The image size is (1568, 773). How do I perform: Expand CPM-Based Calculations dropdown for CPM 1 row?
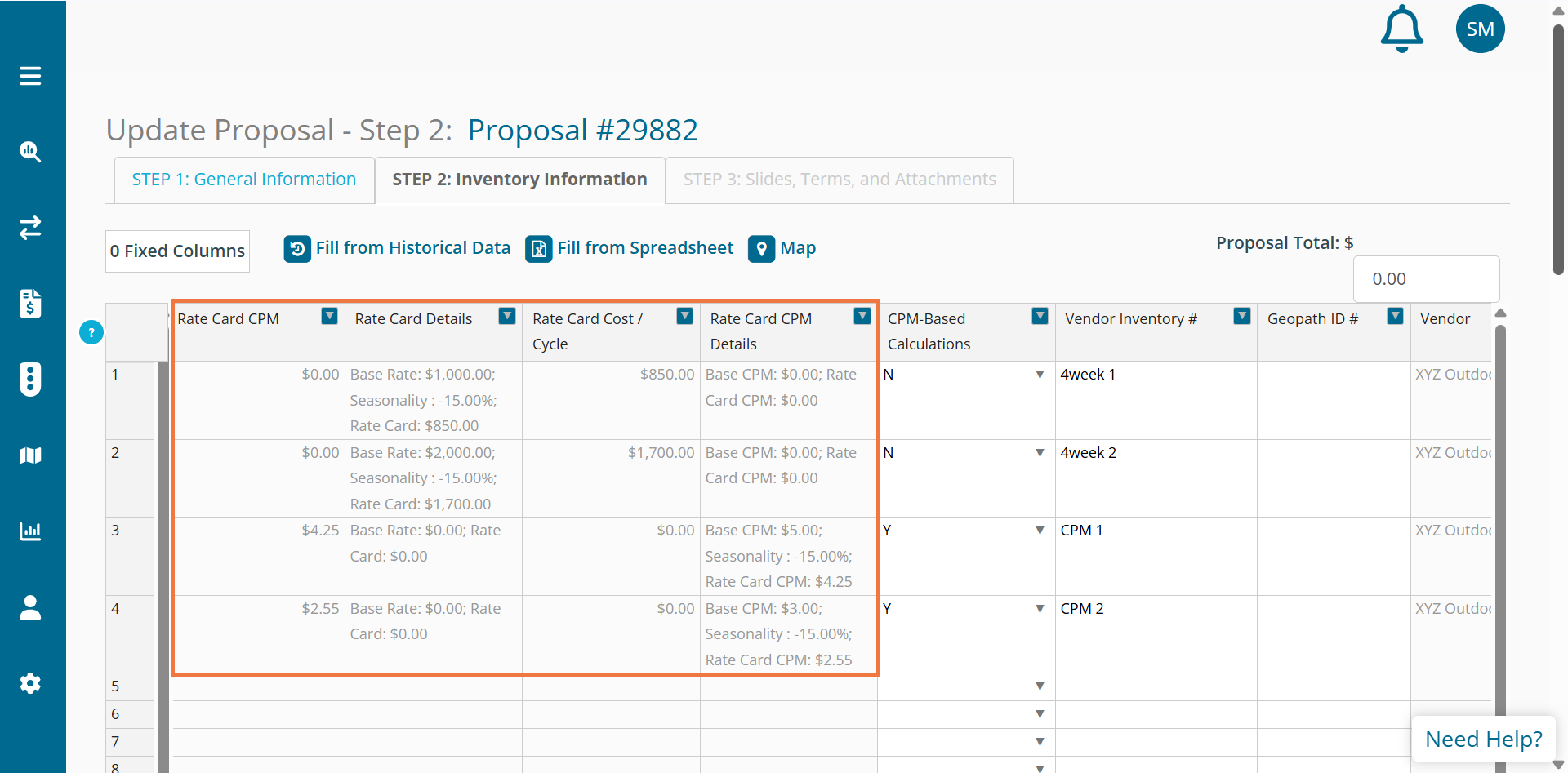tap(1040, 531)
